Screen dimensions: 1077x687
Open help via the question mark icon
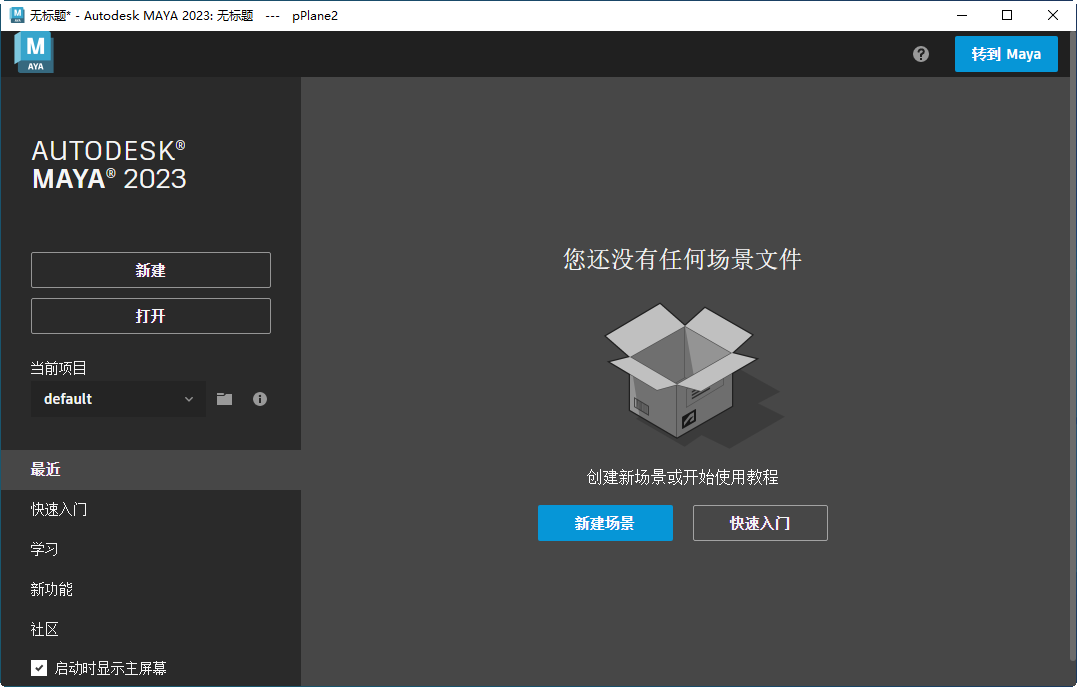point(920,54)
